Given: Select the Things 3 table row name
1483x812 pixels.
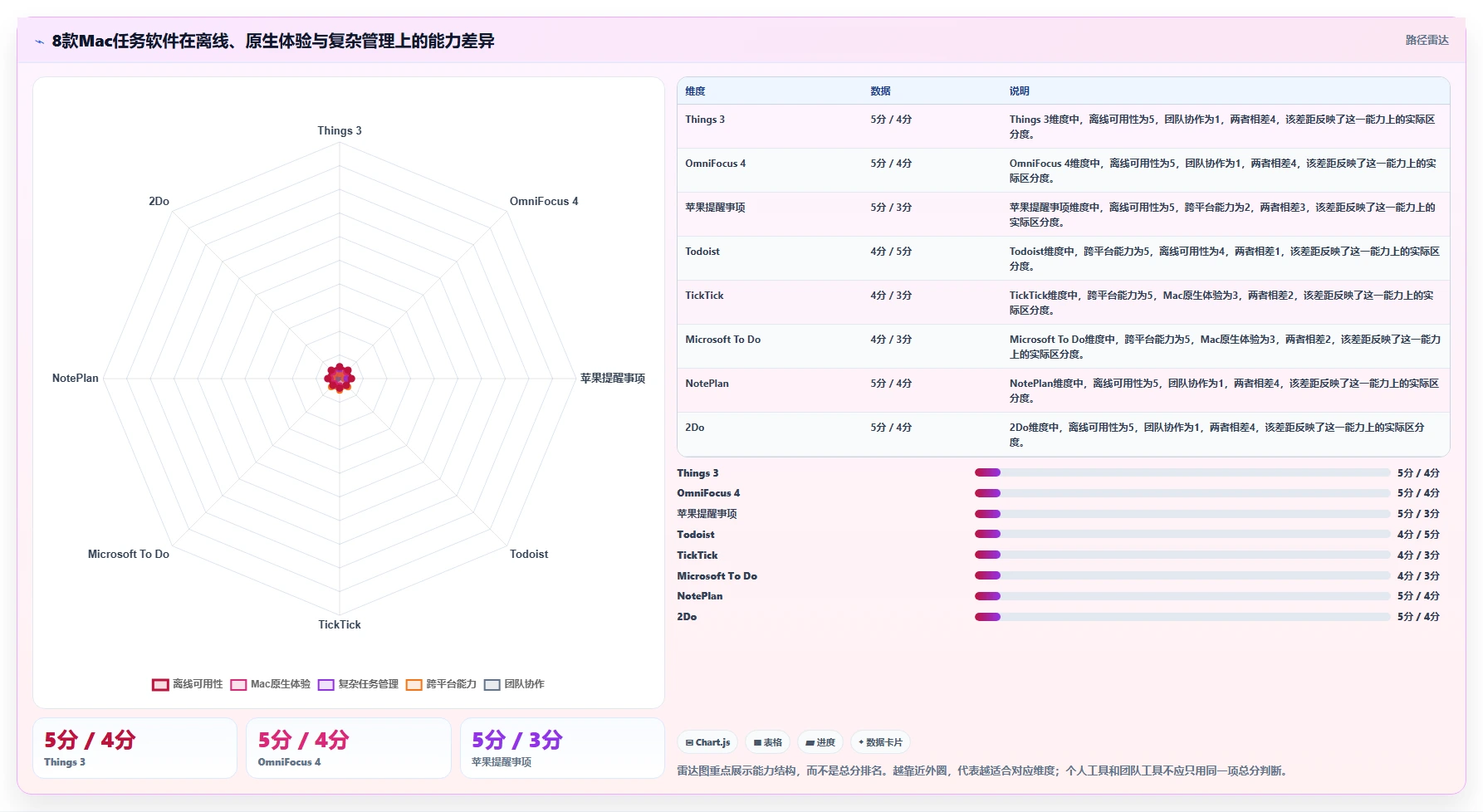Looking at the screenshot, I should tap(705, 120).
